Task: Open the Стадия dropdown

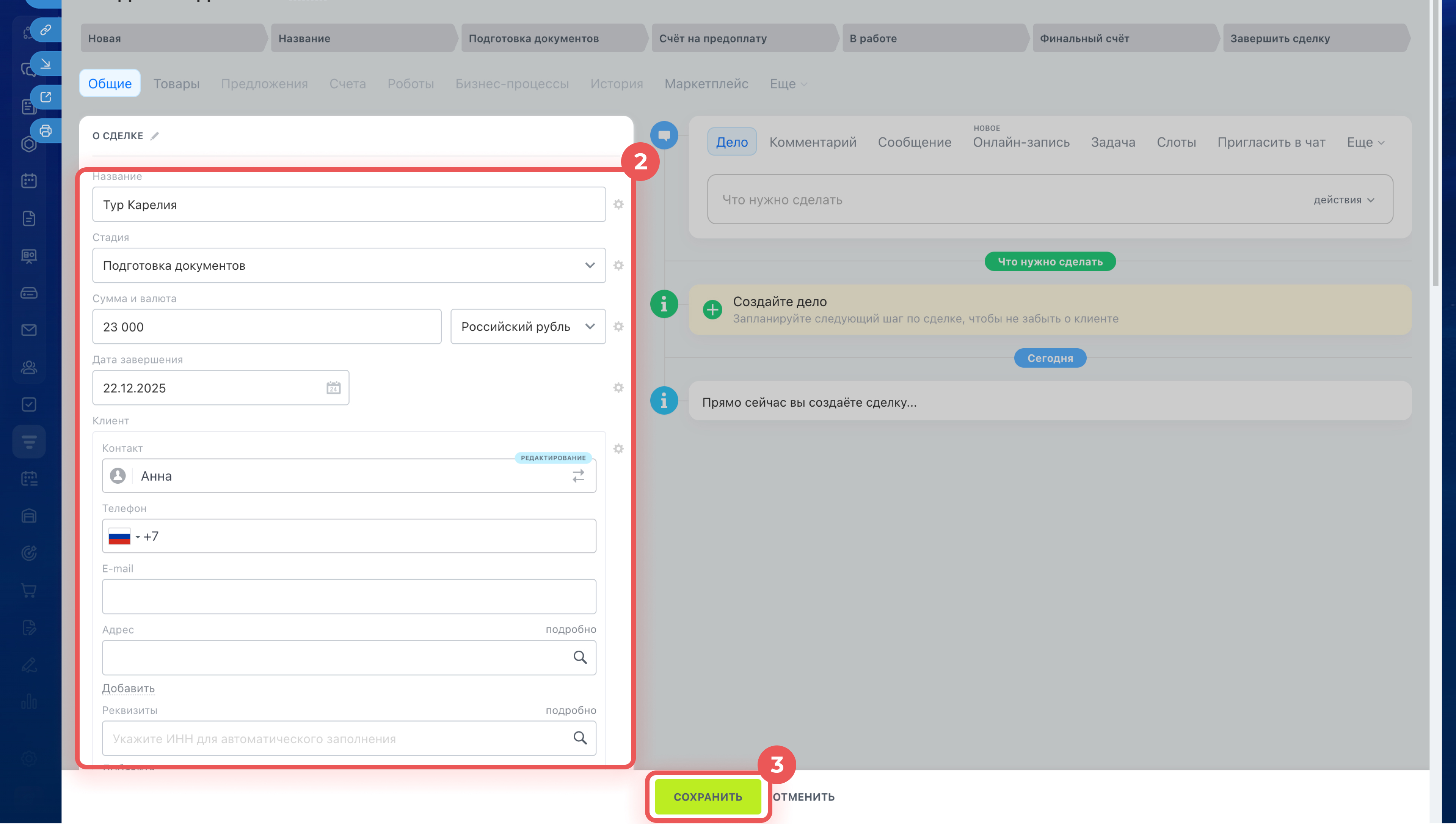Action: [x=348, y=266]
